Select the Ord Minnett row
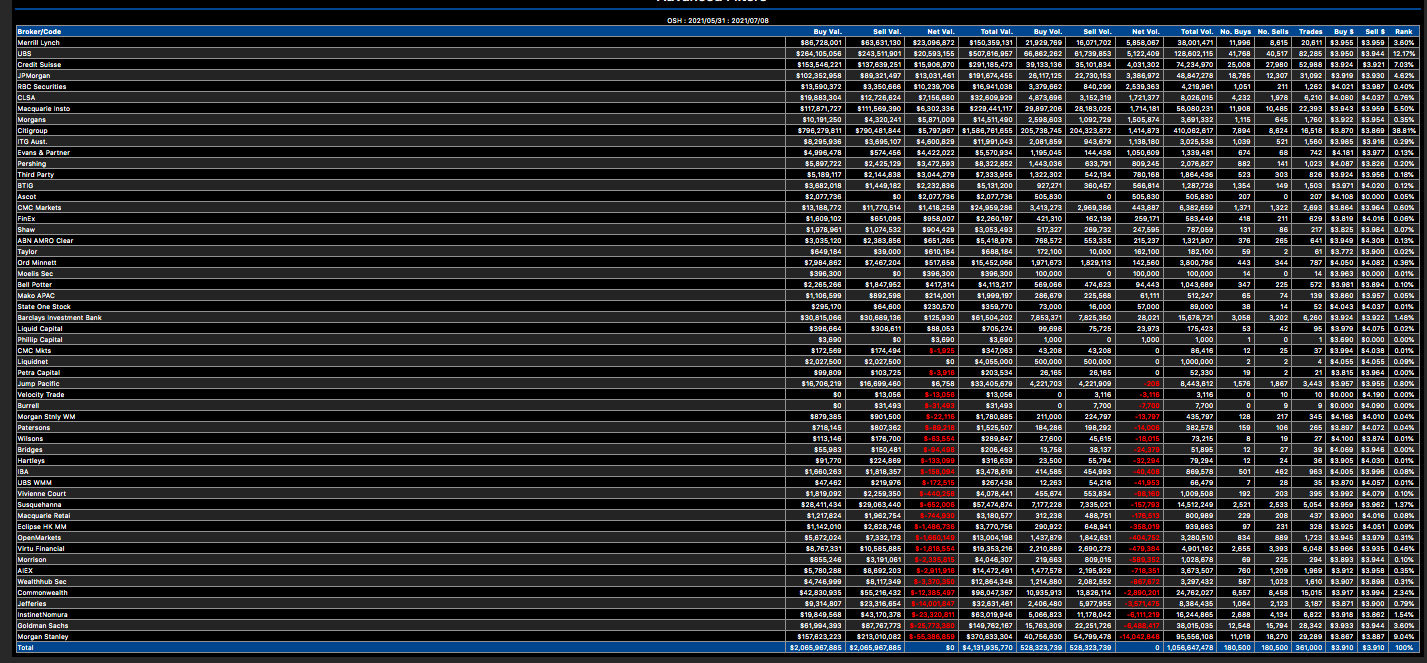 tap(717, 263)
